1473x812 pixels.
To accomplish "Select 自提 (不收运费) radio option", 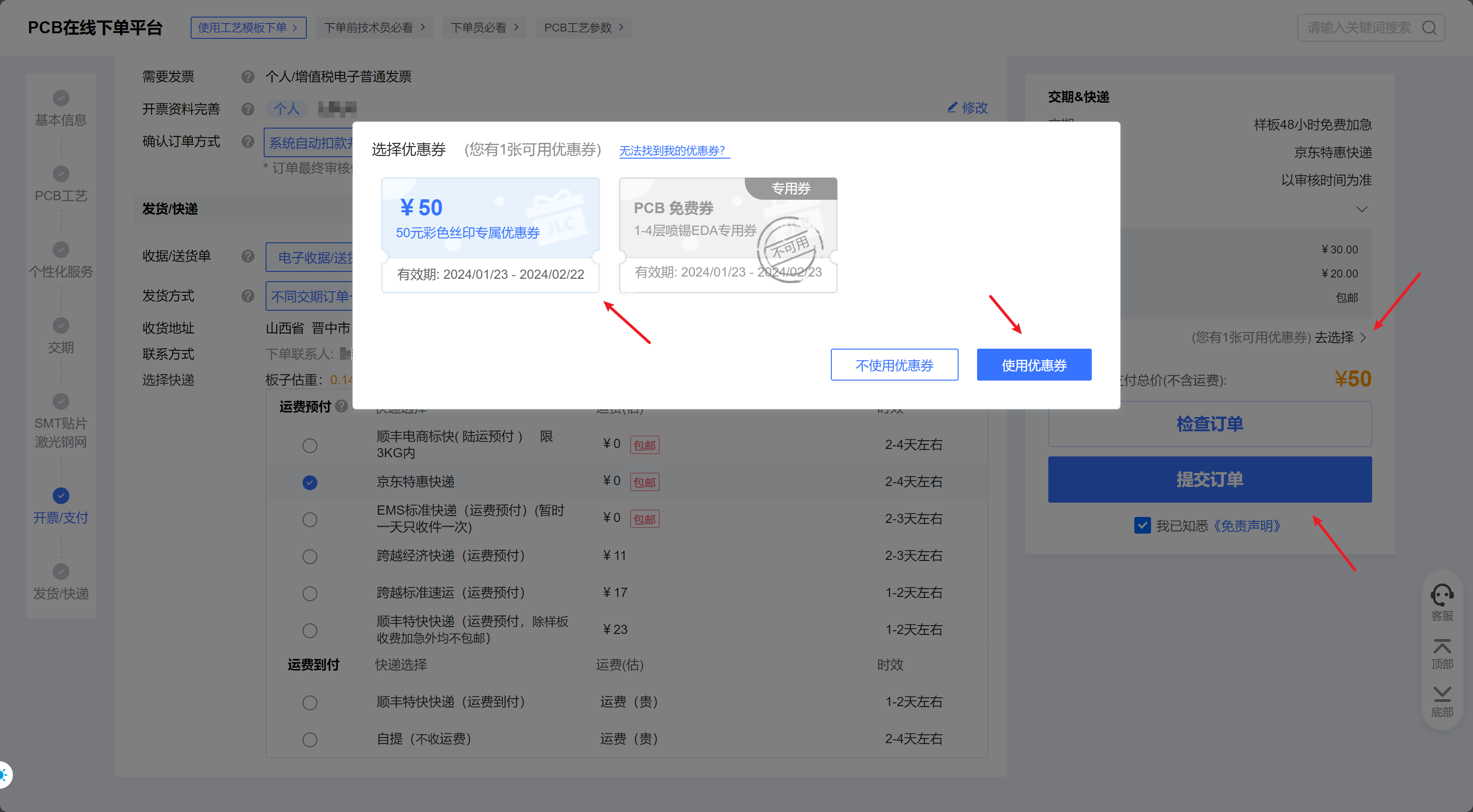I will point(310,739).
